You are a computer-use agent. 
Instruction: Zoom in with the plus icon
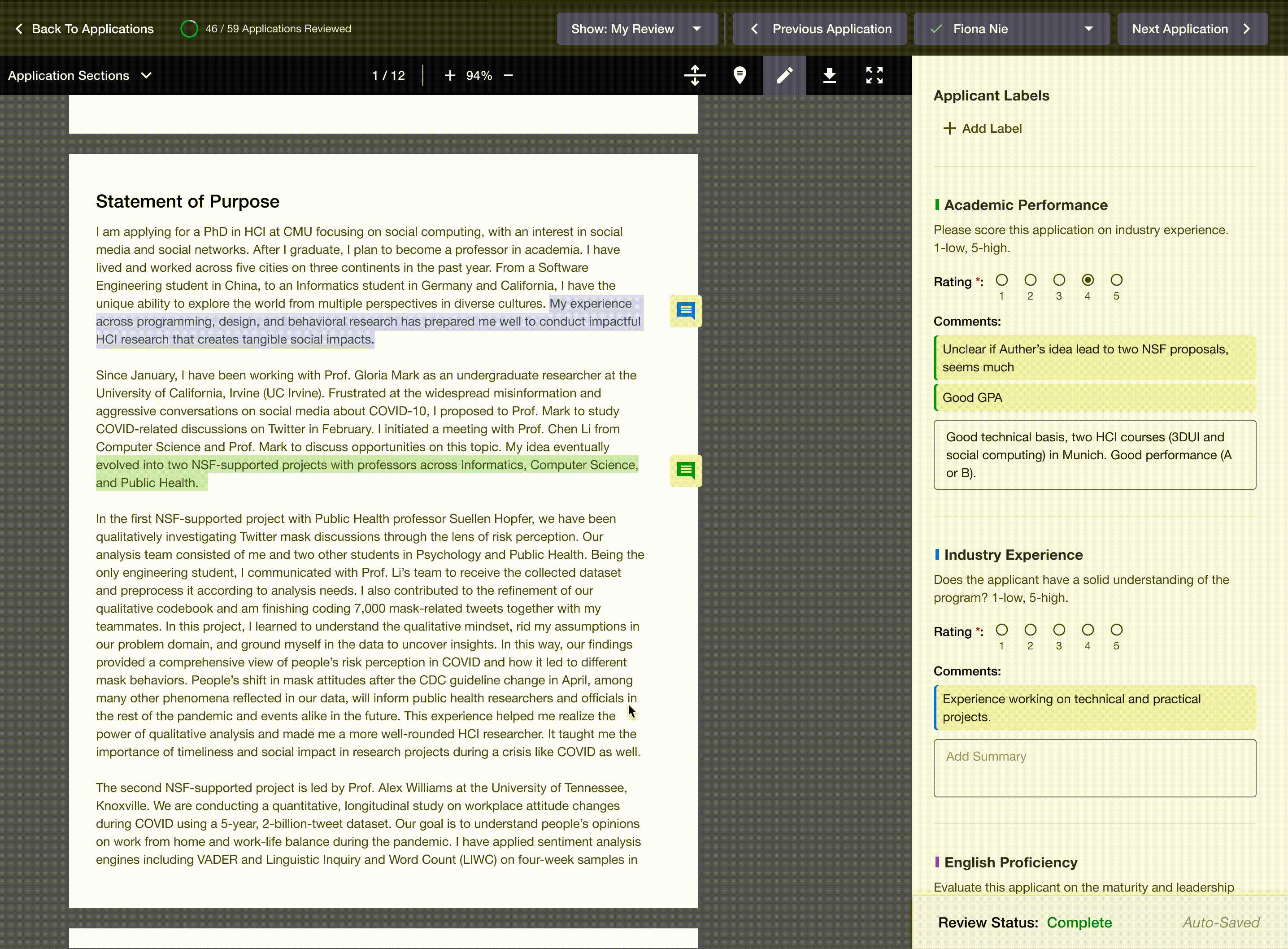[x=450, y=75]
